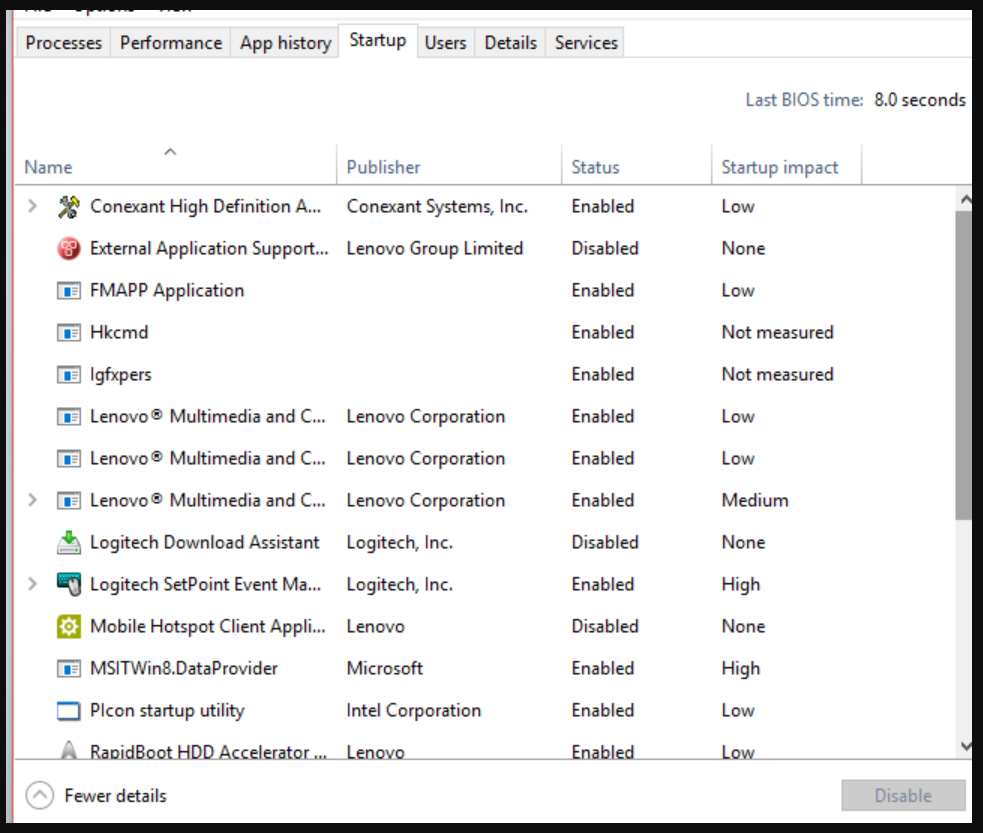Select the Logitech Download Assistant row
Screen dimensions: 983x833
pyautogui.click(x=486, y=542)
